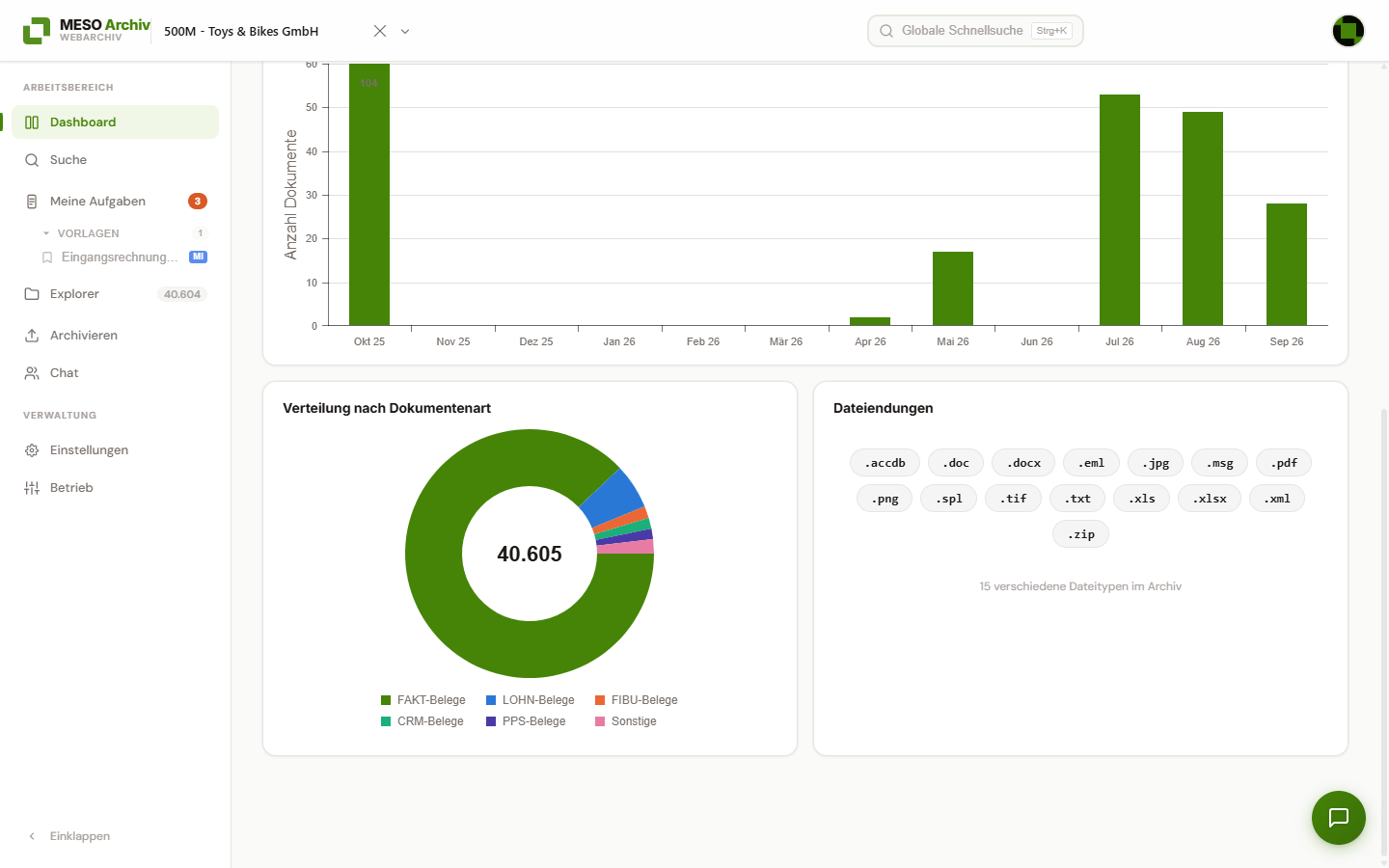
Task: Open Suche in the sidebar
Action: click(115, 160)
